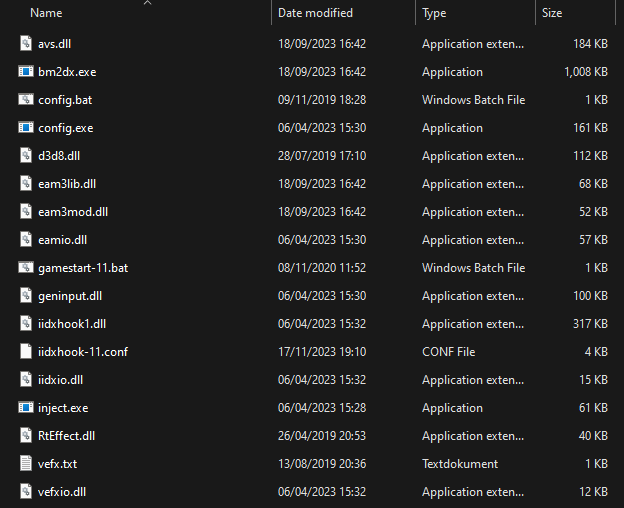Select the iidxhook-11.conf file icon
The width and height of the screenshot is (624, 508).
click(27, 352)
